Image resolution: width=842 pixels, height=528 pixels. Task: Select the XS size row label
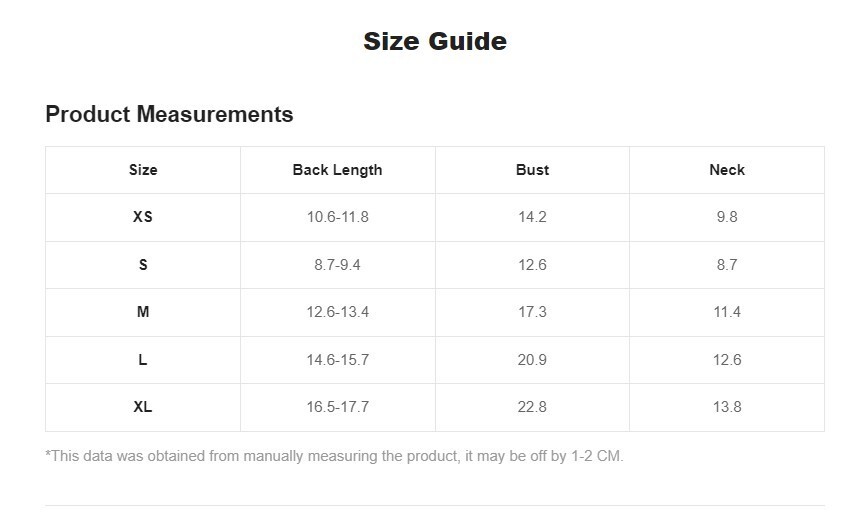[143, 217]
